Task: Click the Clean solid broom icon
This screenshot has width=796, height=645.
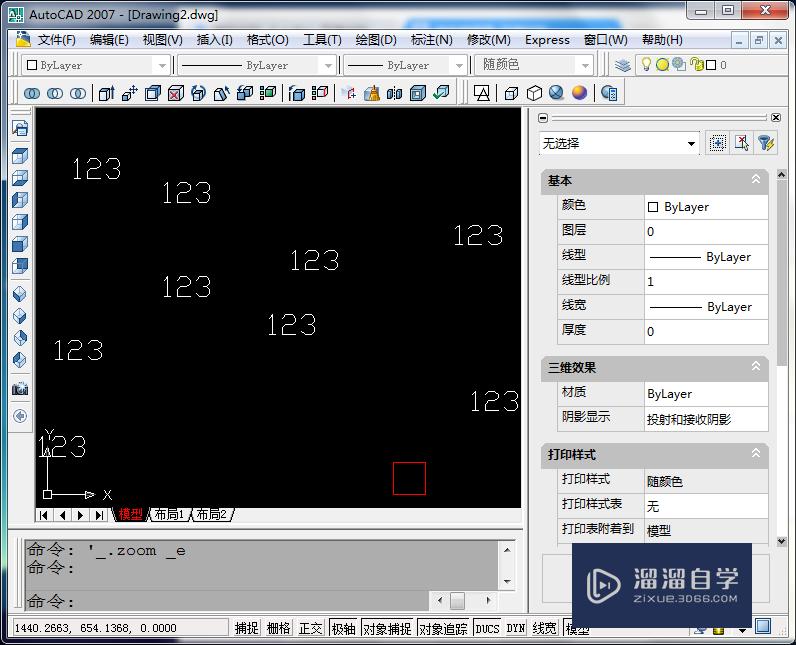Action: click(372, 93)
